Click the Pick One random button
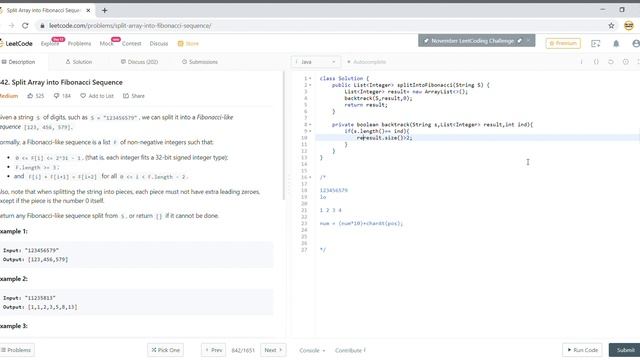 [165, 350]
